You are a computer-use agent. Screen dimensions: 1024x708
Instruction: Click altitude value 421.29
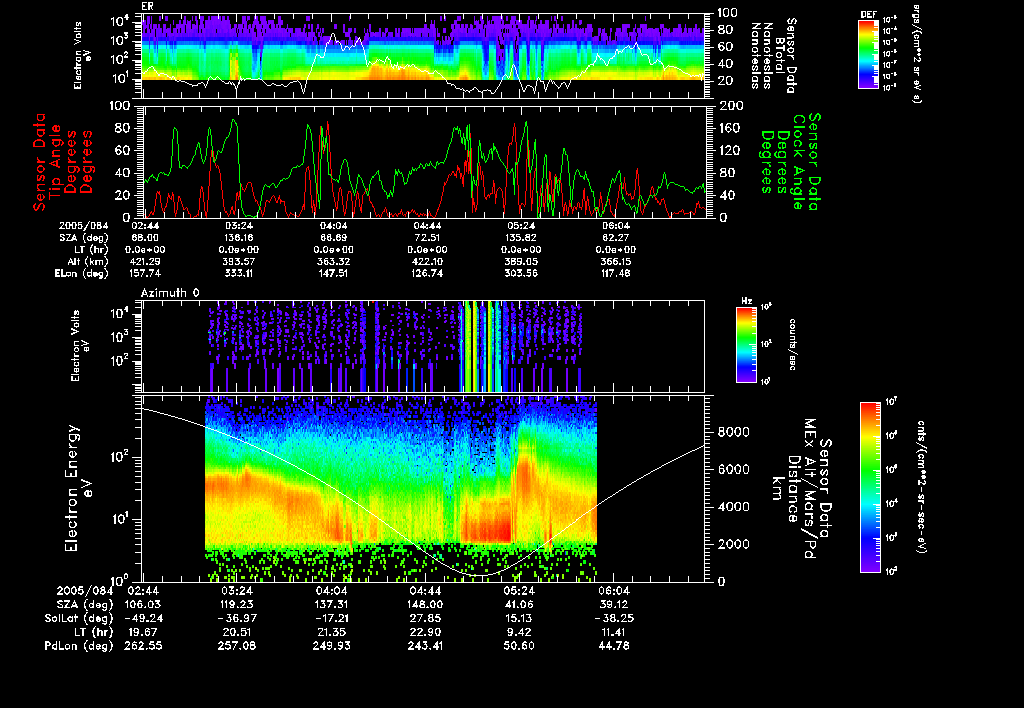(x=145, y=262)
